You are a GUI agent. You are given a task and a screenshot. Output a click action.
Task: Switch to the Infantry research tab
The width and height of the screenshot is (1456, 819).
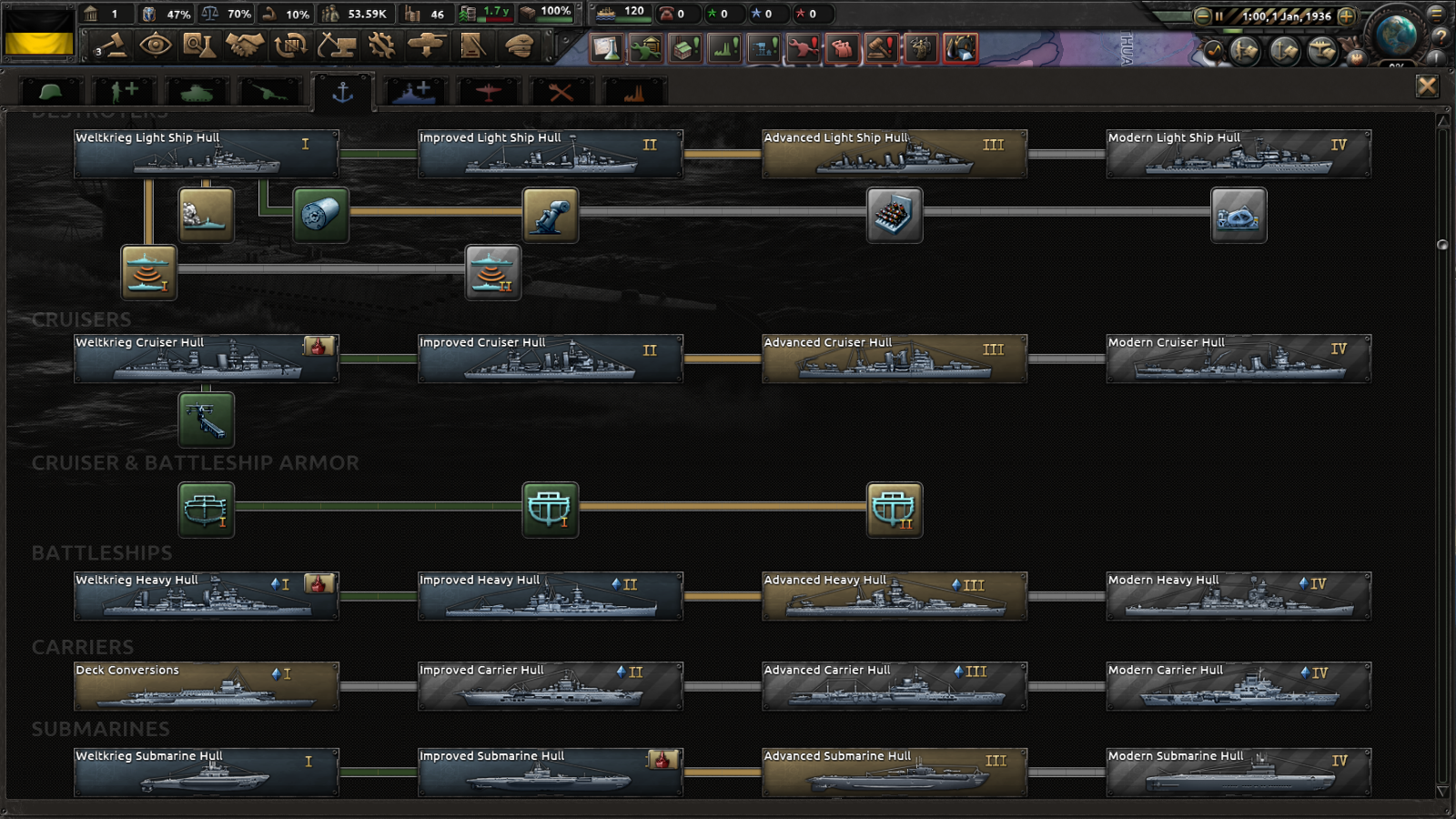coord(52,91)
